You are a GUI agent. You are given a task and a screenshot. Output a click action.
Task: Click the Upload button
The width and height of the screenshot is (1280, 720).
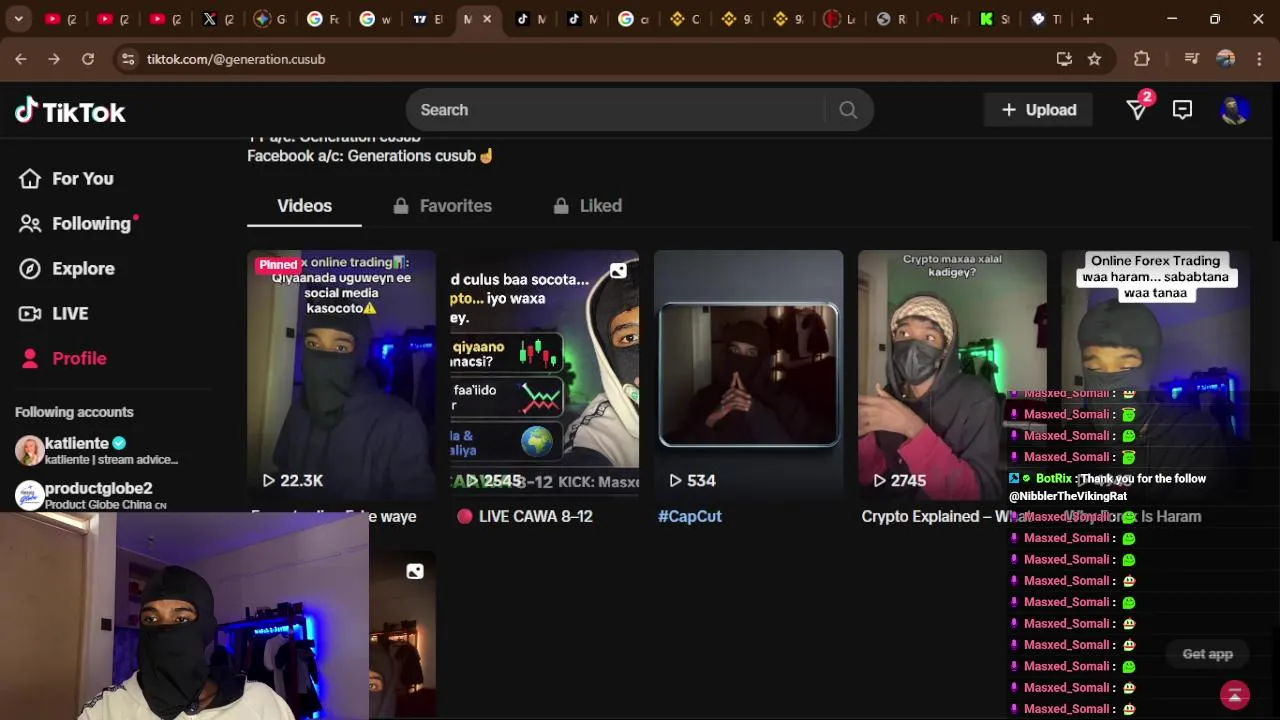[1039, 110]
